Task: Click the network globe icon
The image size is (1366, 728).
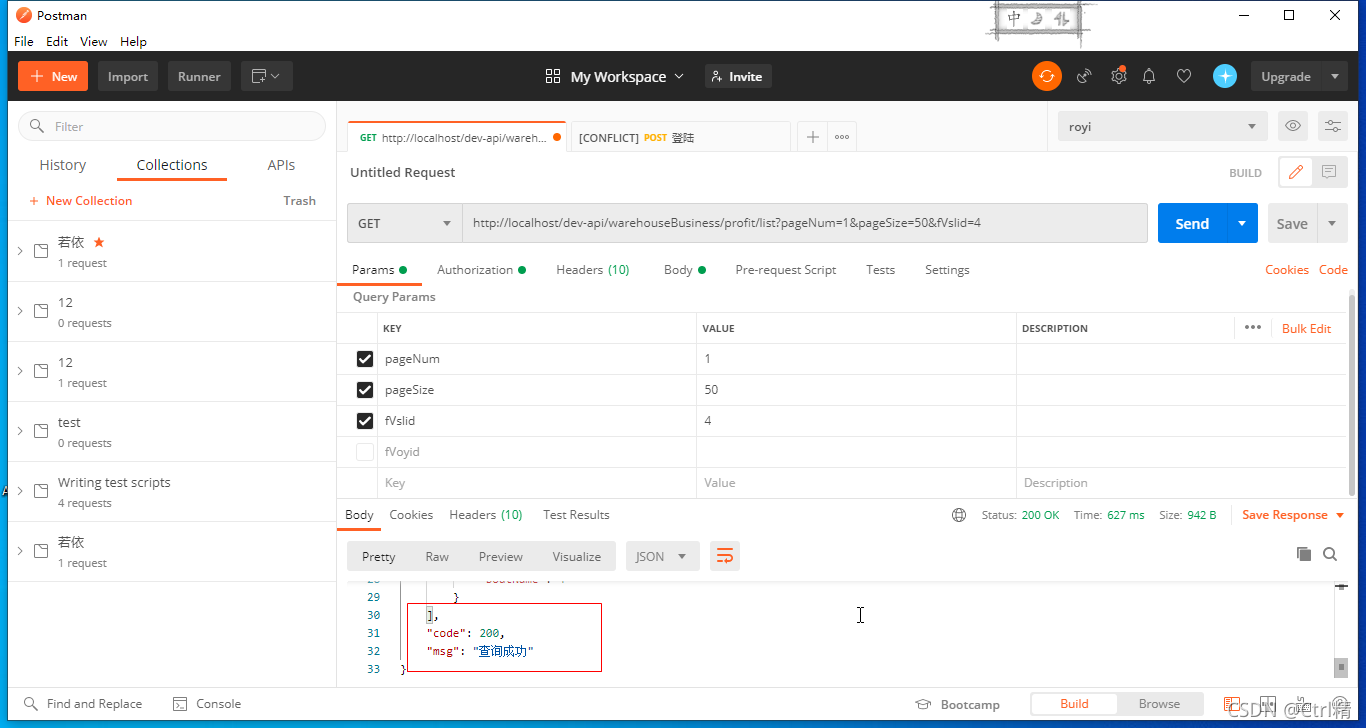Action: (x=959, y=515)
